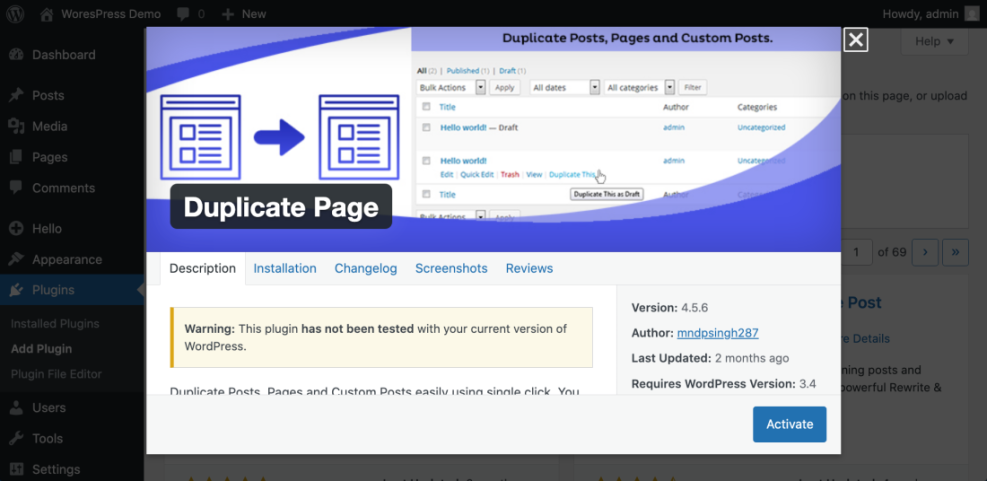987x481 pixels.
Task: Open Appearance menu item
Action: pos(67,259)
